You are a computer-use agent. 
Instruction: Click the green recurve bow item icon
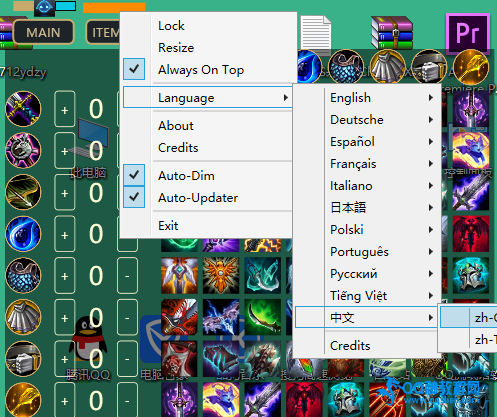(23, 192)
